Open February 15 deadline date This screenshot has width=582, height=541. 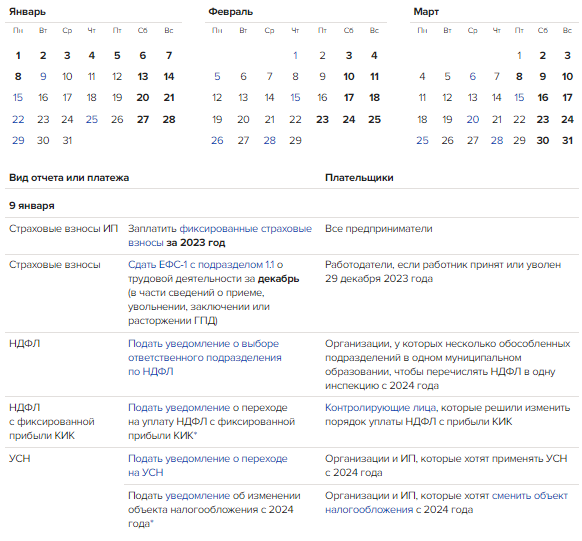click(295, 98)
